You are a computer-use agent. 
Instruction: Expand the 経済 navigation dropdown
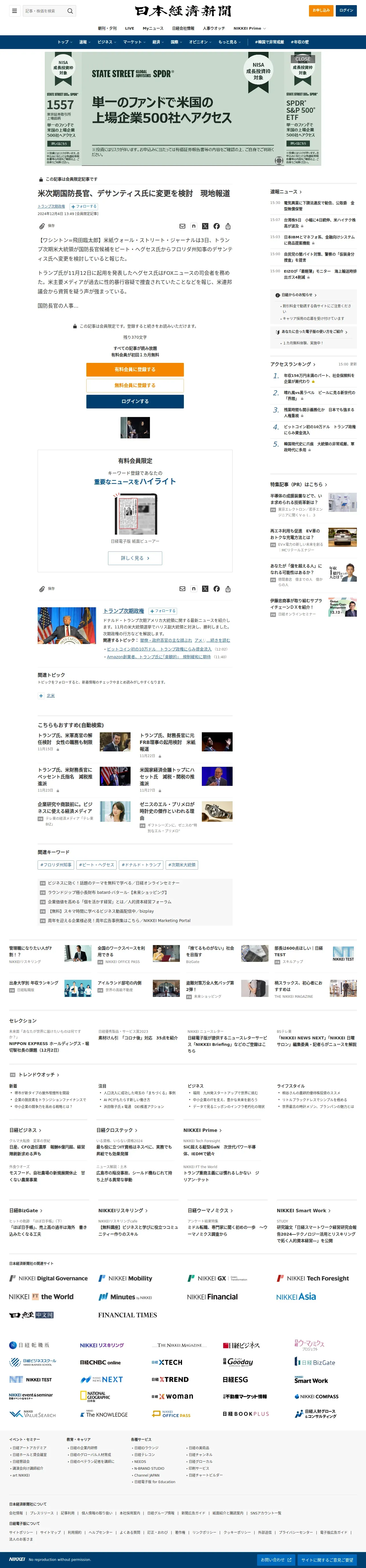pyautogui.click(x=158, y=42)
